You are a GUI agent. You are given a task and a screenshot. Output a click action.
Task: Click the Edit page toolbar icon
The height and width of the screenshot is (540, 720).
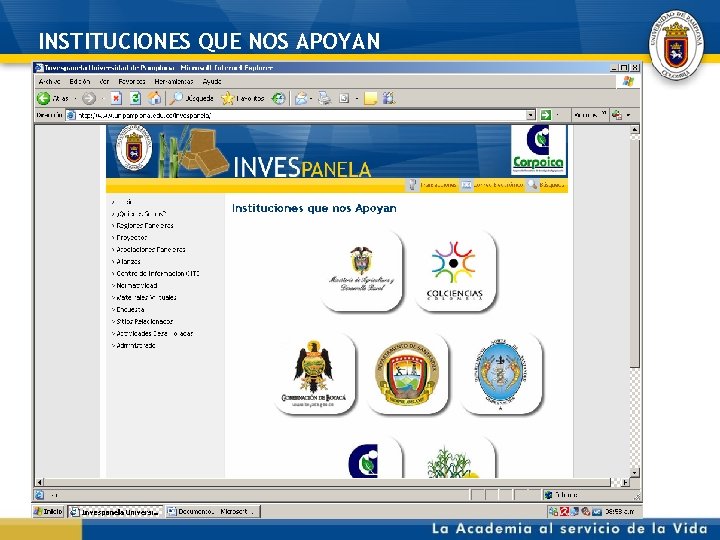click(x=344, y=98)
